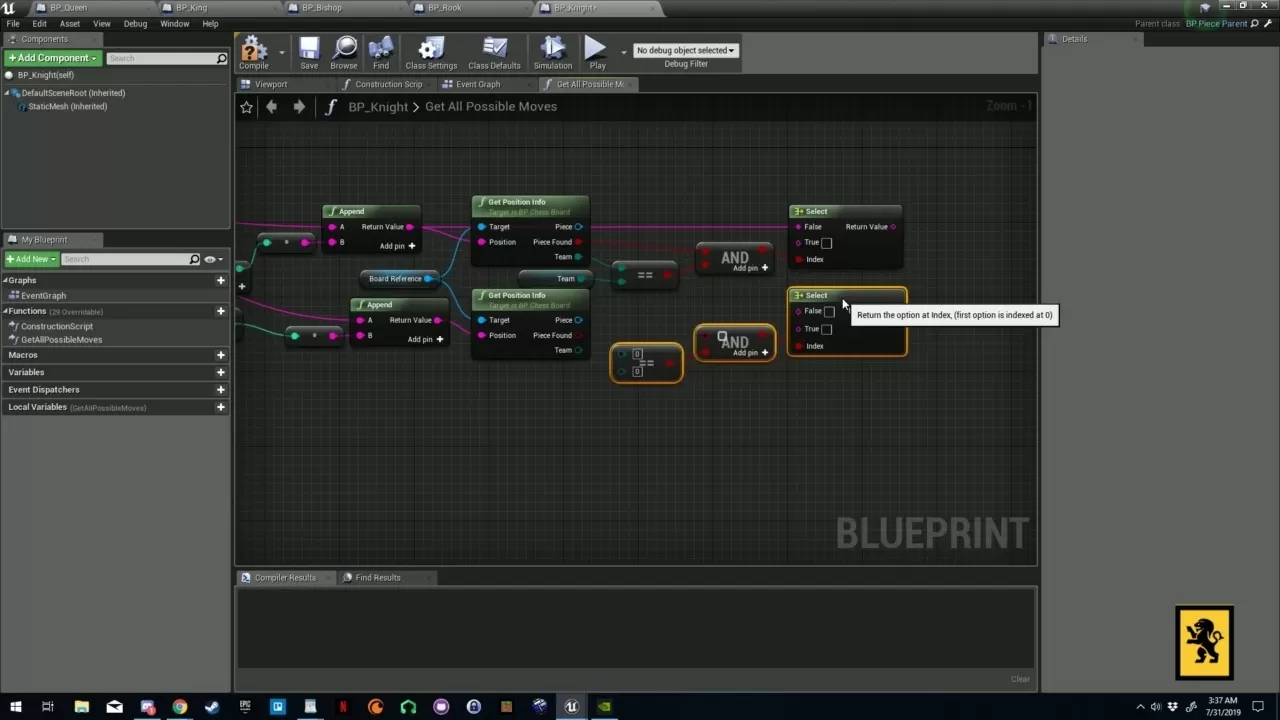Open the No debug object selected dropdown
This screenshot has width=1280, height=720.
point(685,49)
